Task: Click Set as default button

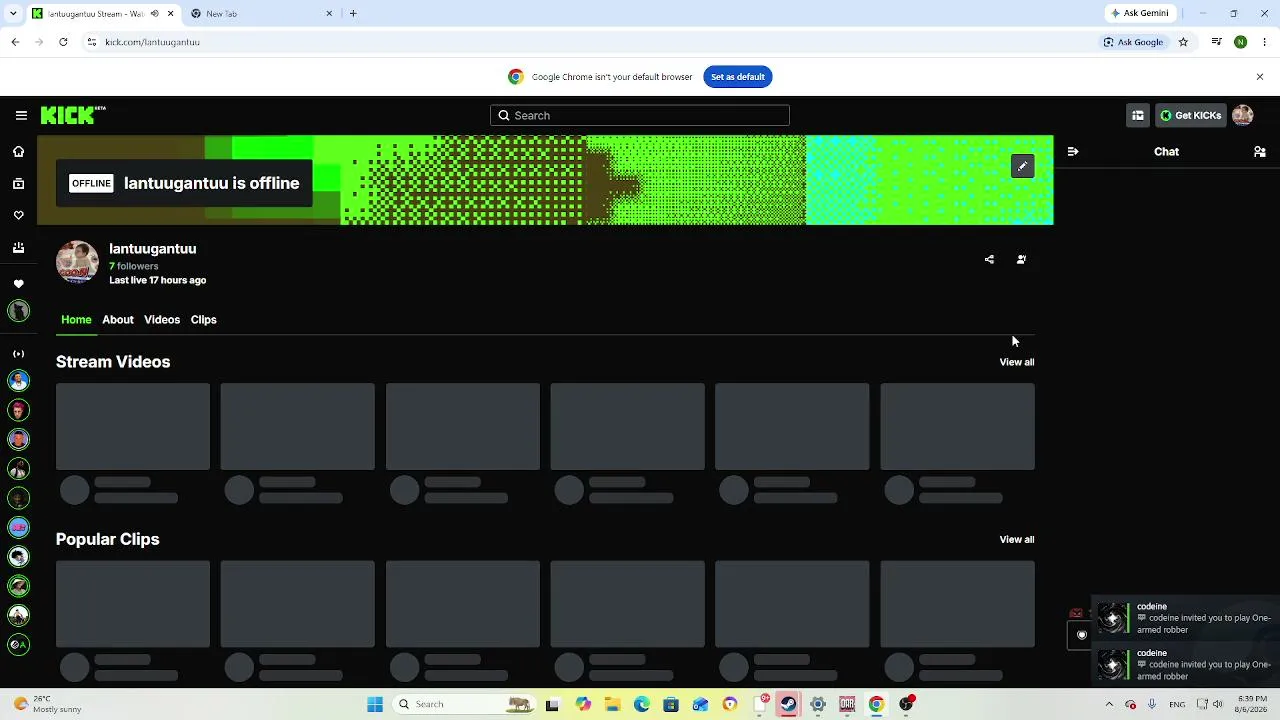Action: [738, 77]
